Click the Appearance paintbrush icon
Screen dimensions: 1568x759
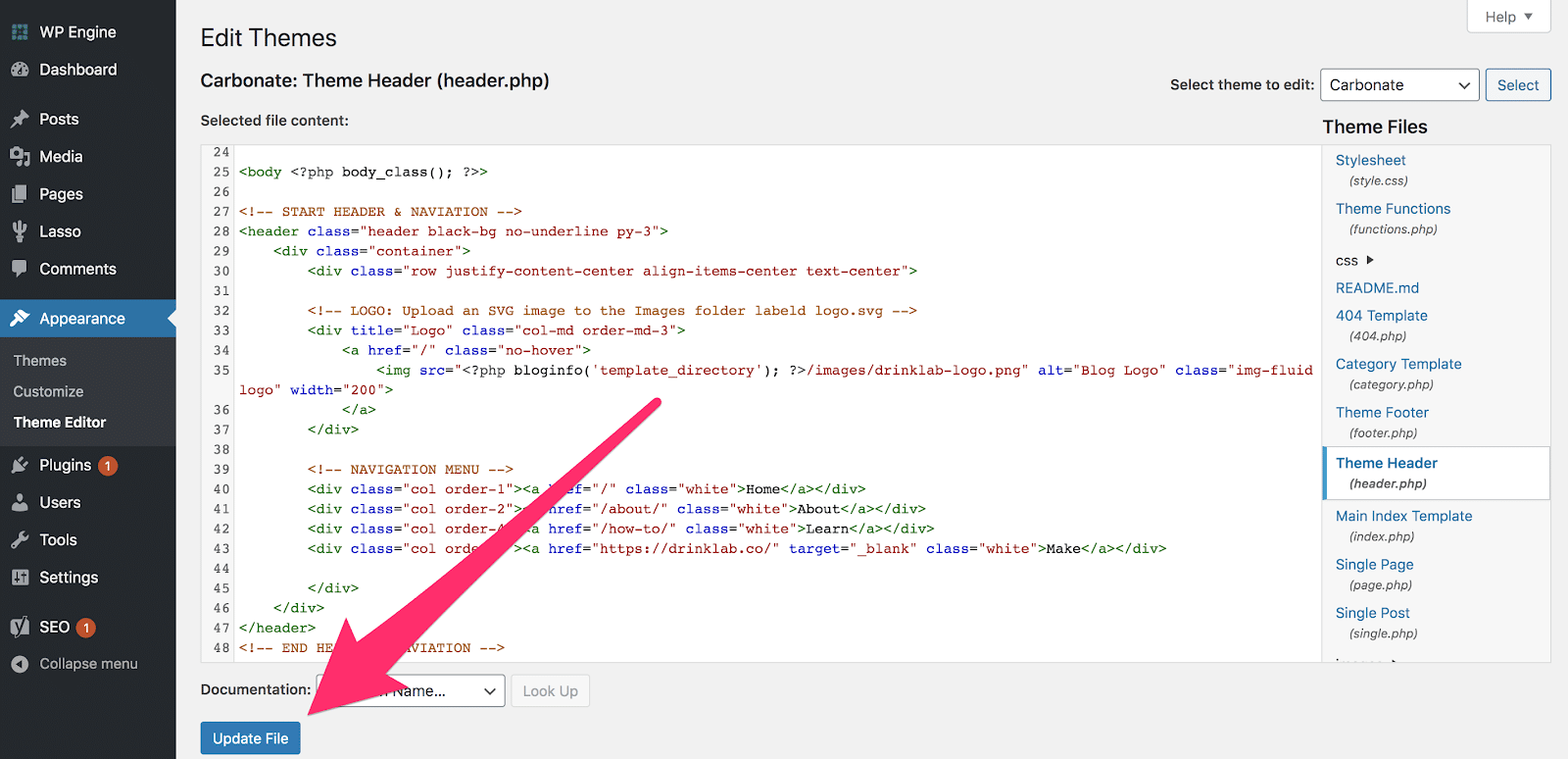tap(20, 319)
